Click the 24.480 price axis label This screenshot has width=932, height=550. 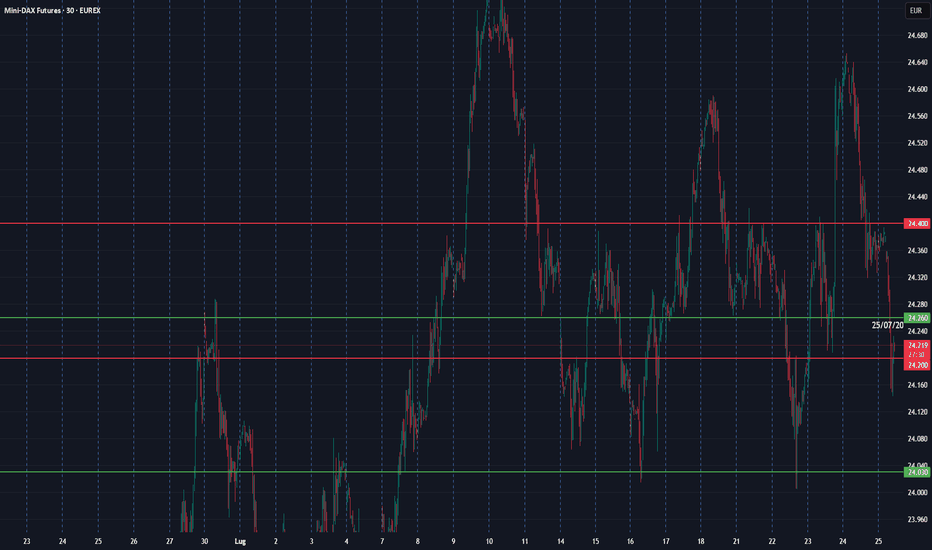point(917,170)
